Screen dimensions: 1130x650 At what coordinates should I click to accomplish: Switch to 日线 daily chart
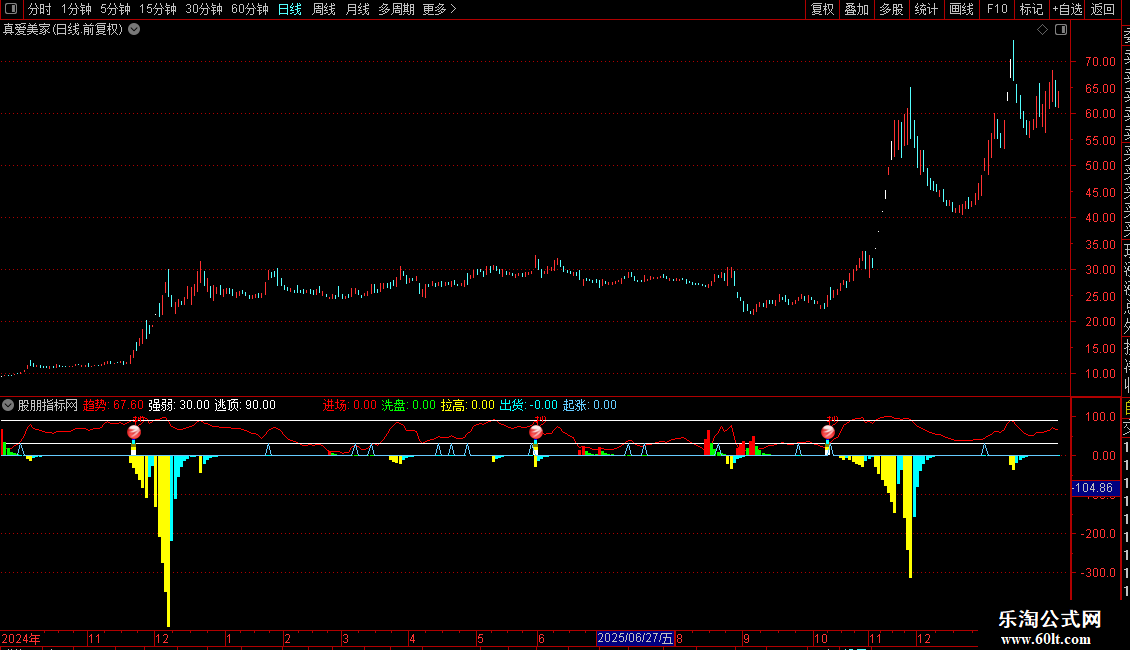click(290, 9)
